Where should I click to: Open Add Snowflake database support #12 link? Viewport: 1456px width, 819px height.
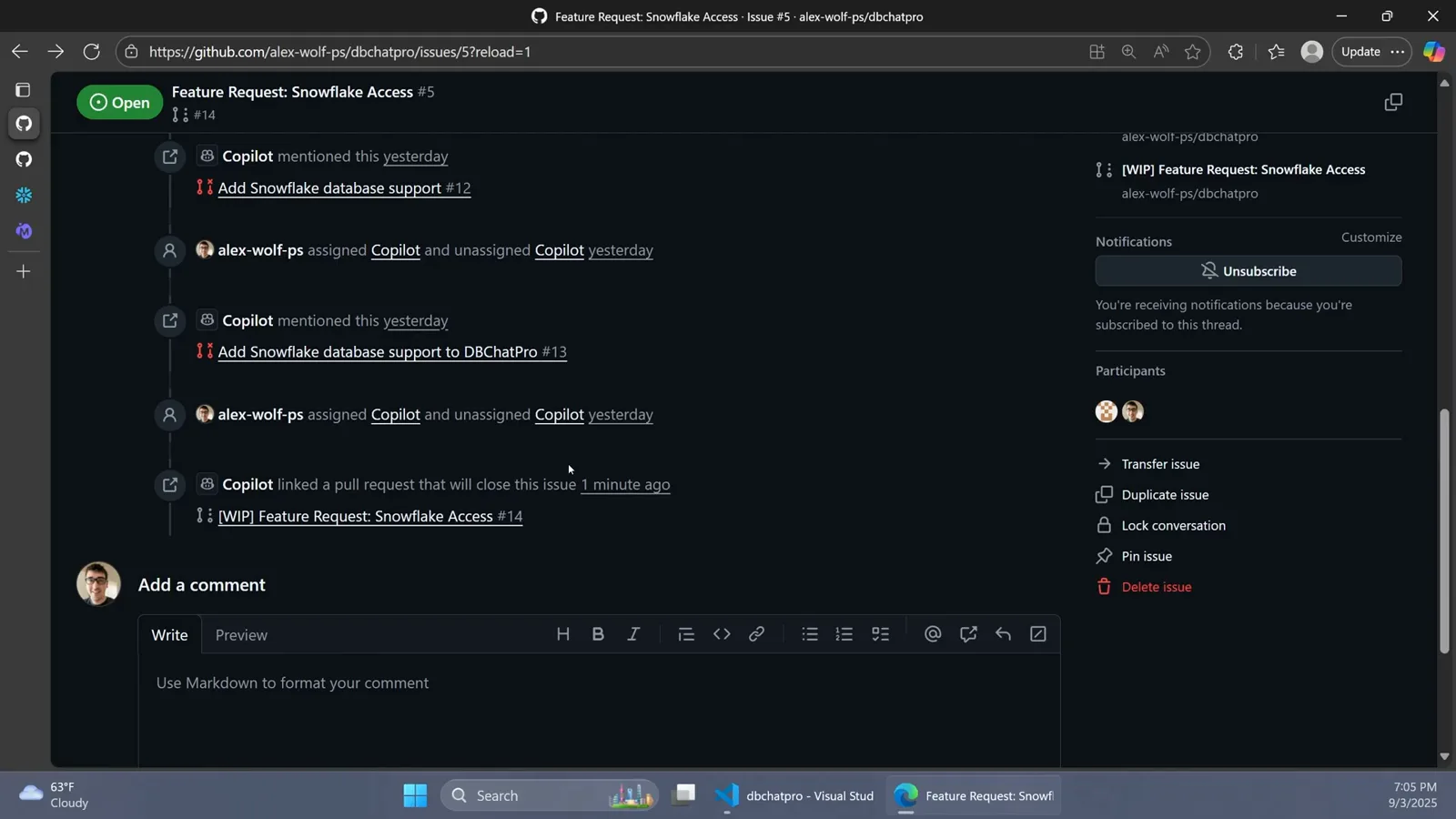tap(344, 188)
